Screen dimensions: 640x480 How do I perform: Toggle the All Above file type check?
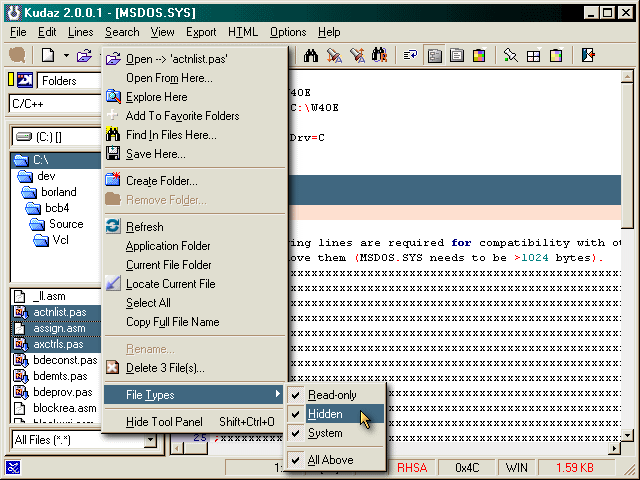335,460
